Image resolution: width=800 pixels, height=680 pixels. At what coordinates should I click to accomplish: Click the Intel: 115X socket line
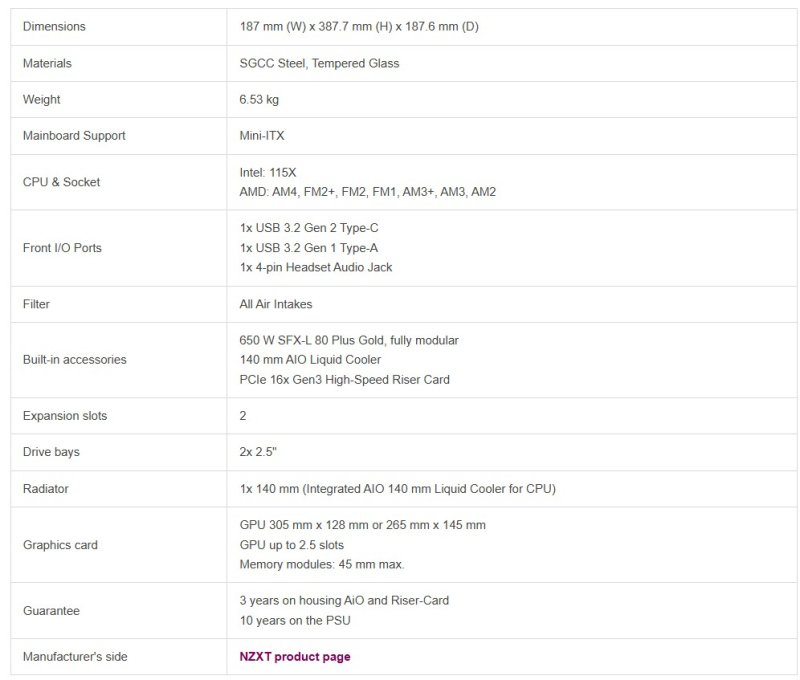point(268,172)
